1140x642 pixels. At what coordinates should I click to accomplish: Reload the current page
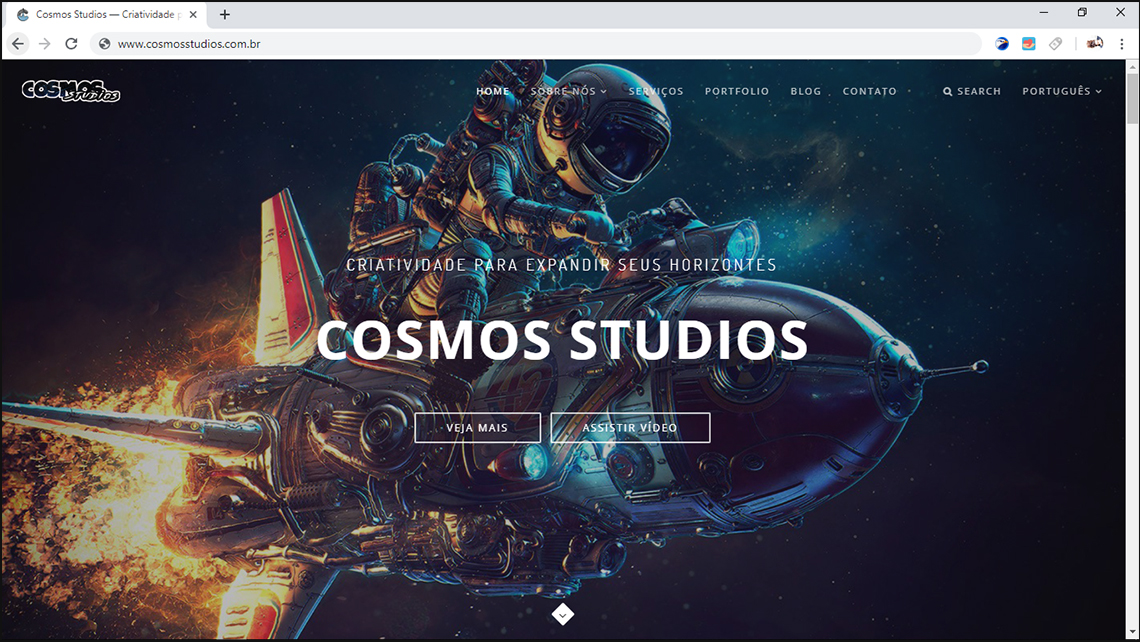click(71, 44)
